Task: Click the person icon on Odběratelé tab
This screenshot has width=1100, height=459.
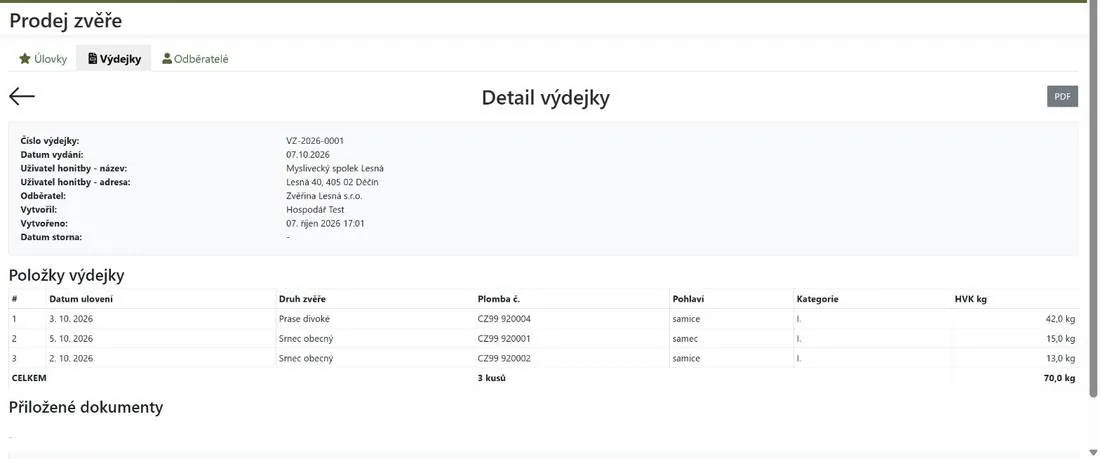Action: tap(167, 59)
